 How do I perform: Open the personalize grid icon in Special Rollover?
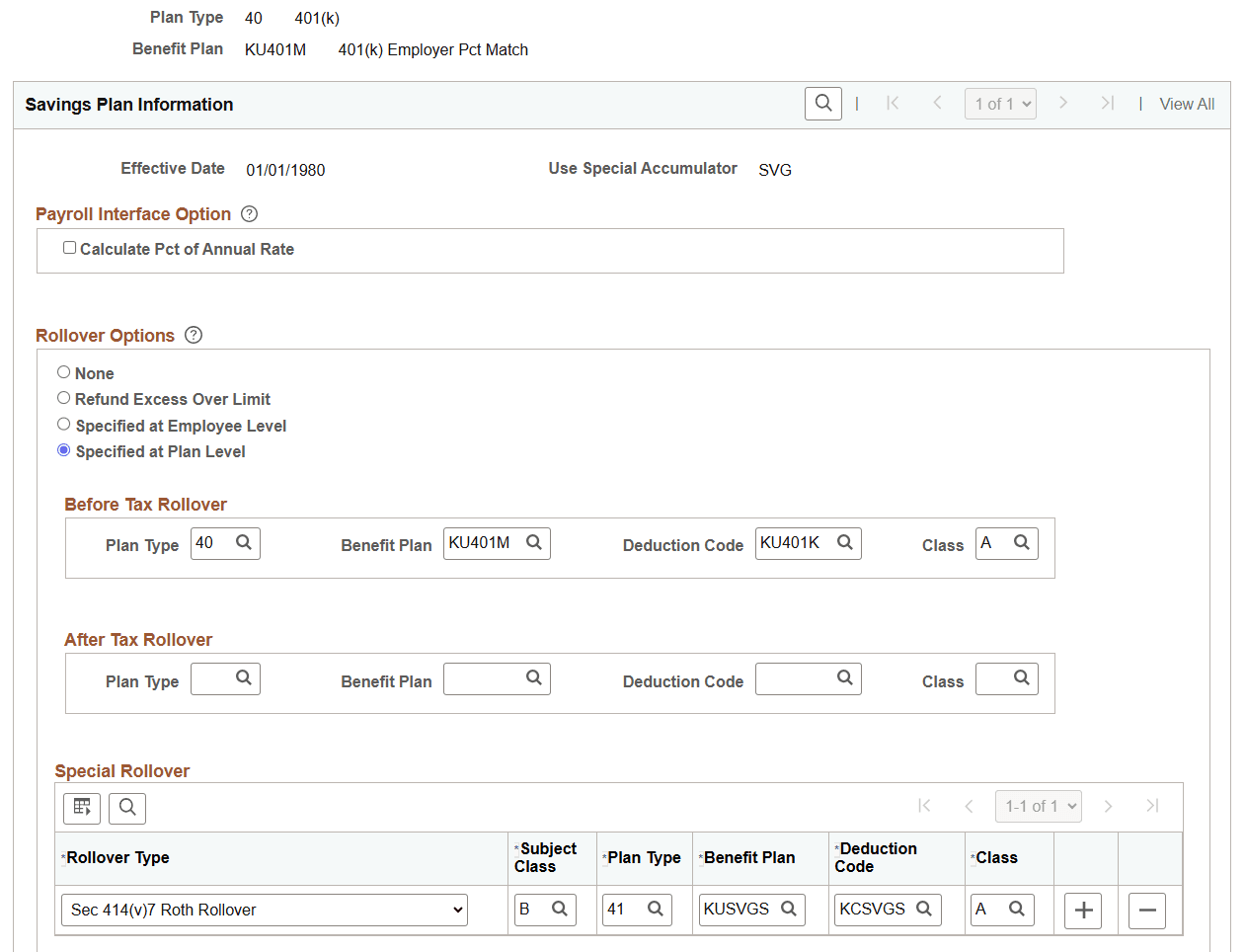(x=81, y=808)
